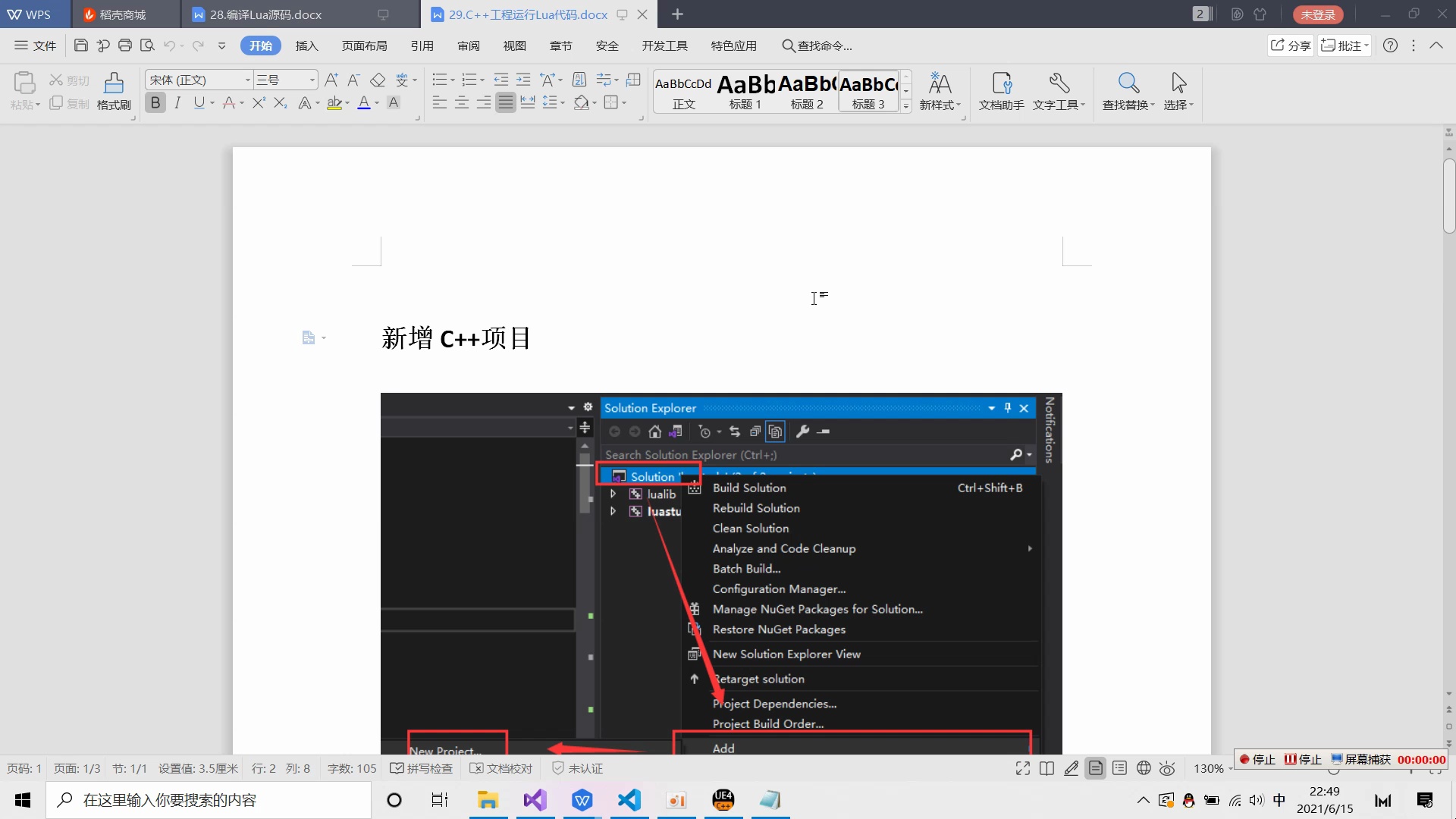Enter full screen mode from the status bar
The image size is (1456, 819).
1022,768
